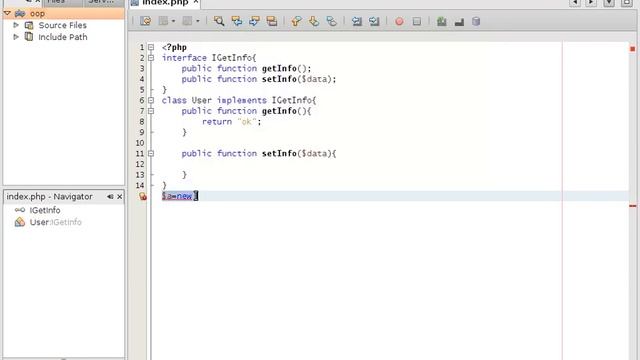
Task: Click Find Next Occurrence icon
Action: [x=254, y=21]
